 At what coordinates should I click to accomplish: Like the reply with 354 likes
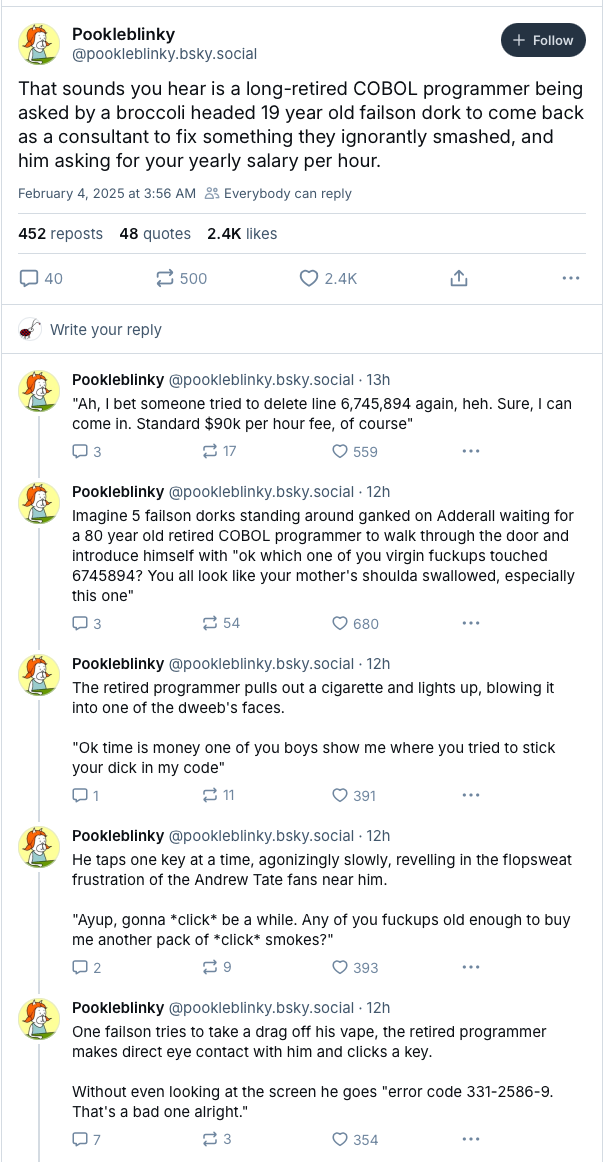point(341,1139)
